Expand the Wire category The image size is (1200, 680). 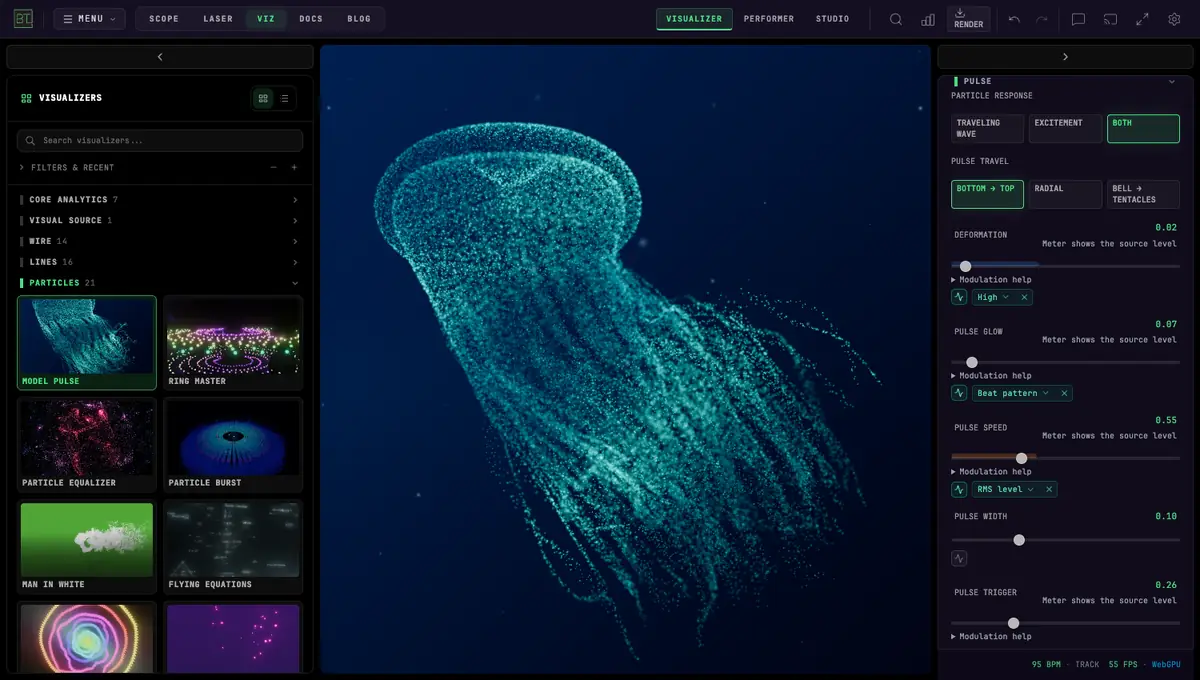pos(160,241)
